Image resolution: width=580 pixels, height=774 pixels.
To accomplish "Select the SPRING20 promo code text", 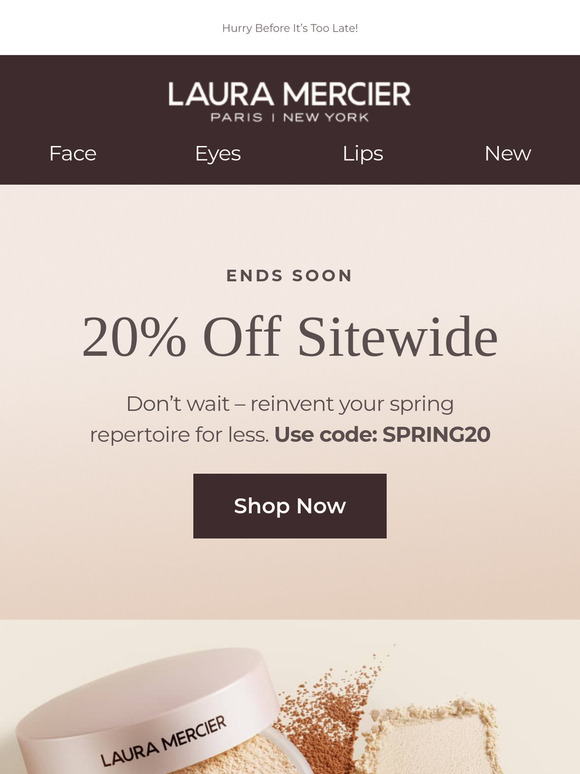I will (436, 434).
